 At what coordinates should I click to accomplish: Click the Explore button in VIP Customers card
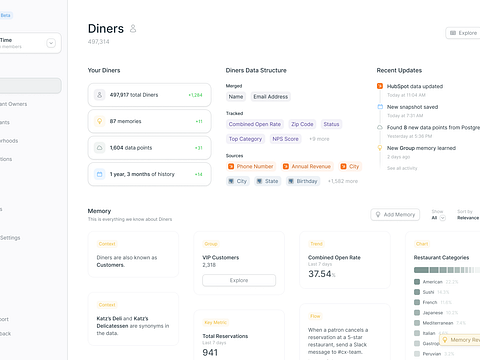click(239, 280)
